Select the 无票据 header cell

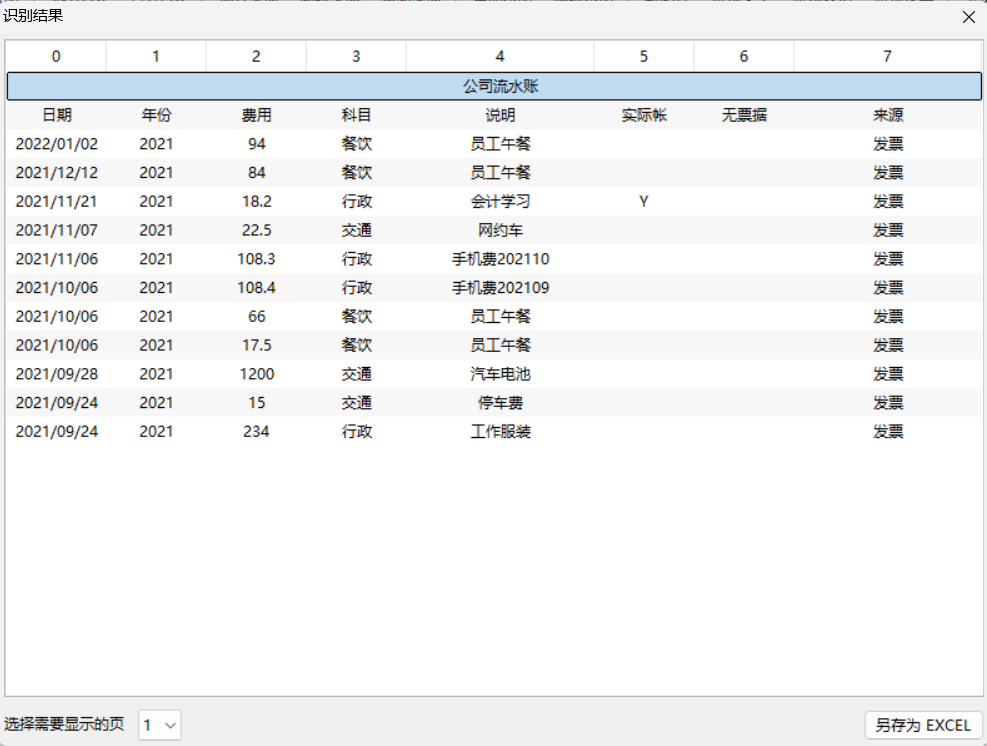744,115
